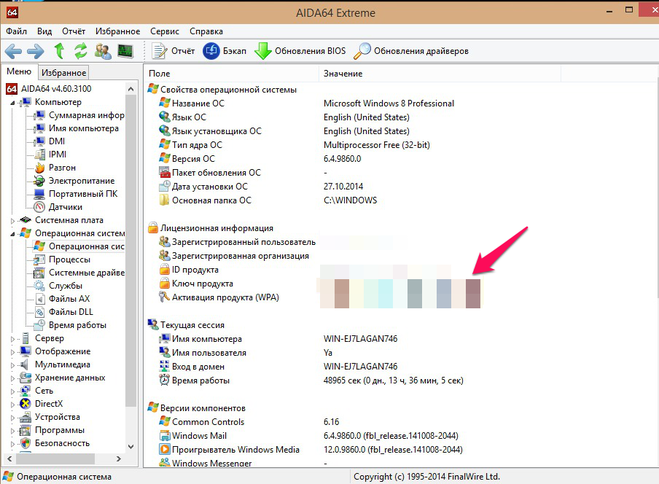This screenshot has height=484, width=659.
Task: Select Файлы DLL tree item
Action: (64, 312)
